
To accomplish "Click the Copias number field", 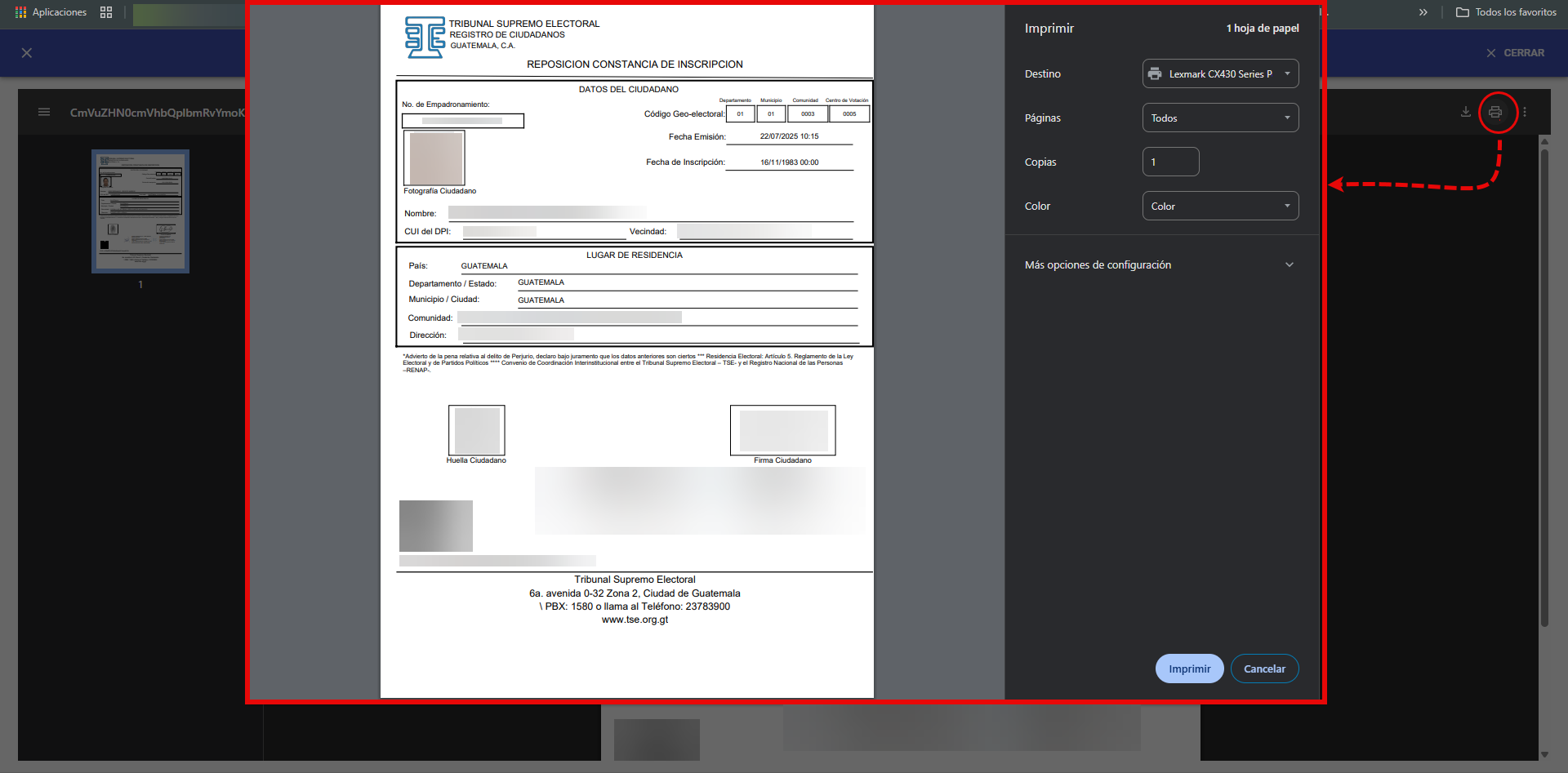I will 1170,162.
